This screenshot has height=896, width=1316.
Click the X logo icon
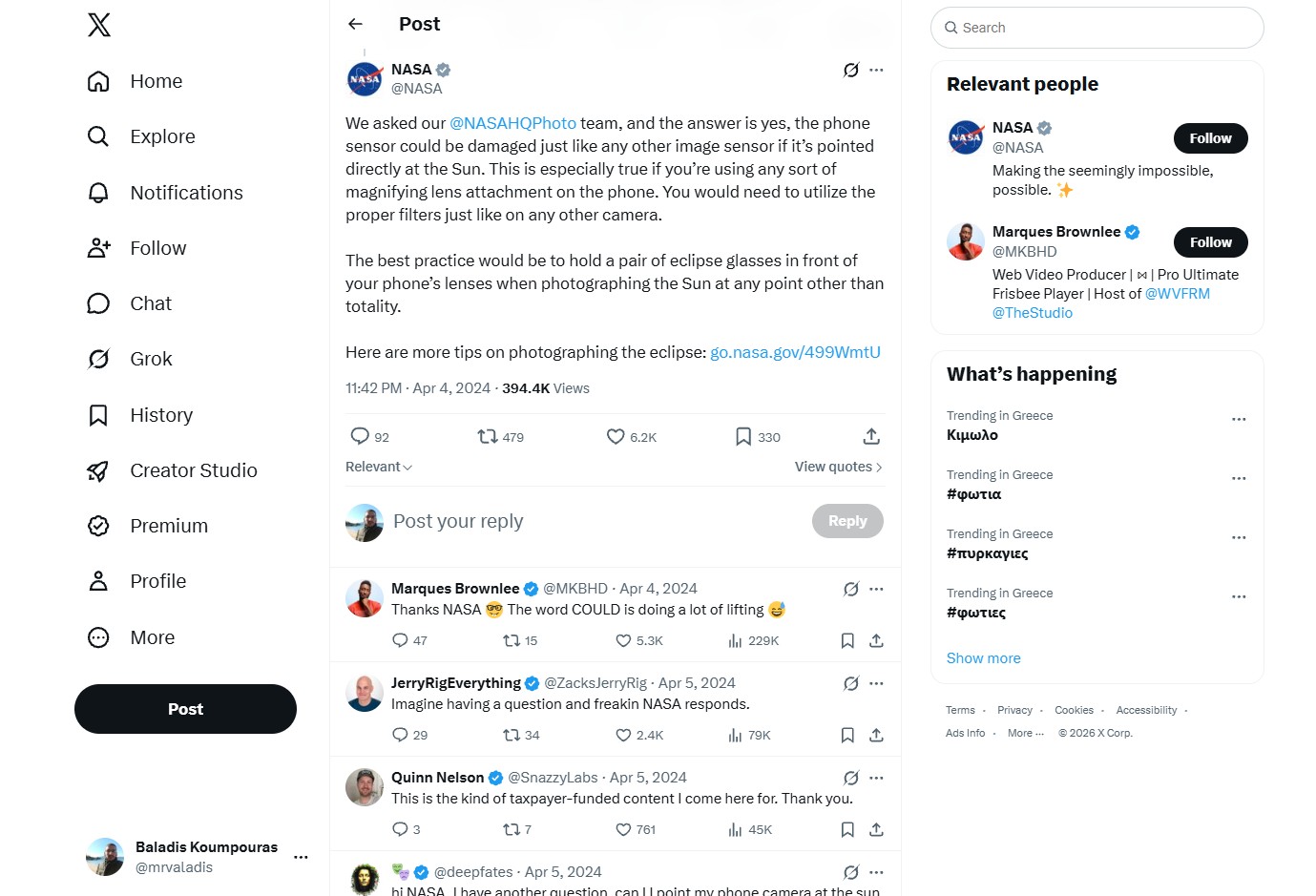(99, 25)
